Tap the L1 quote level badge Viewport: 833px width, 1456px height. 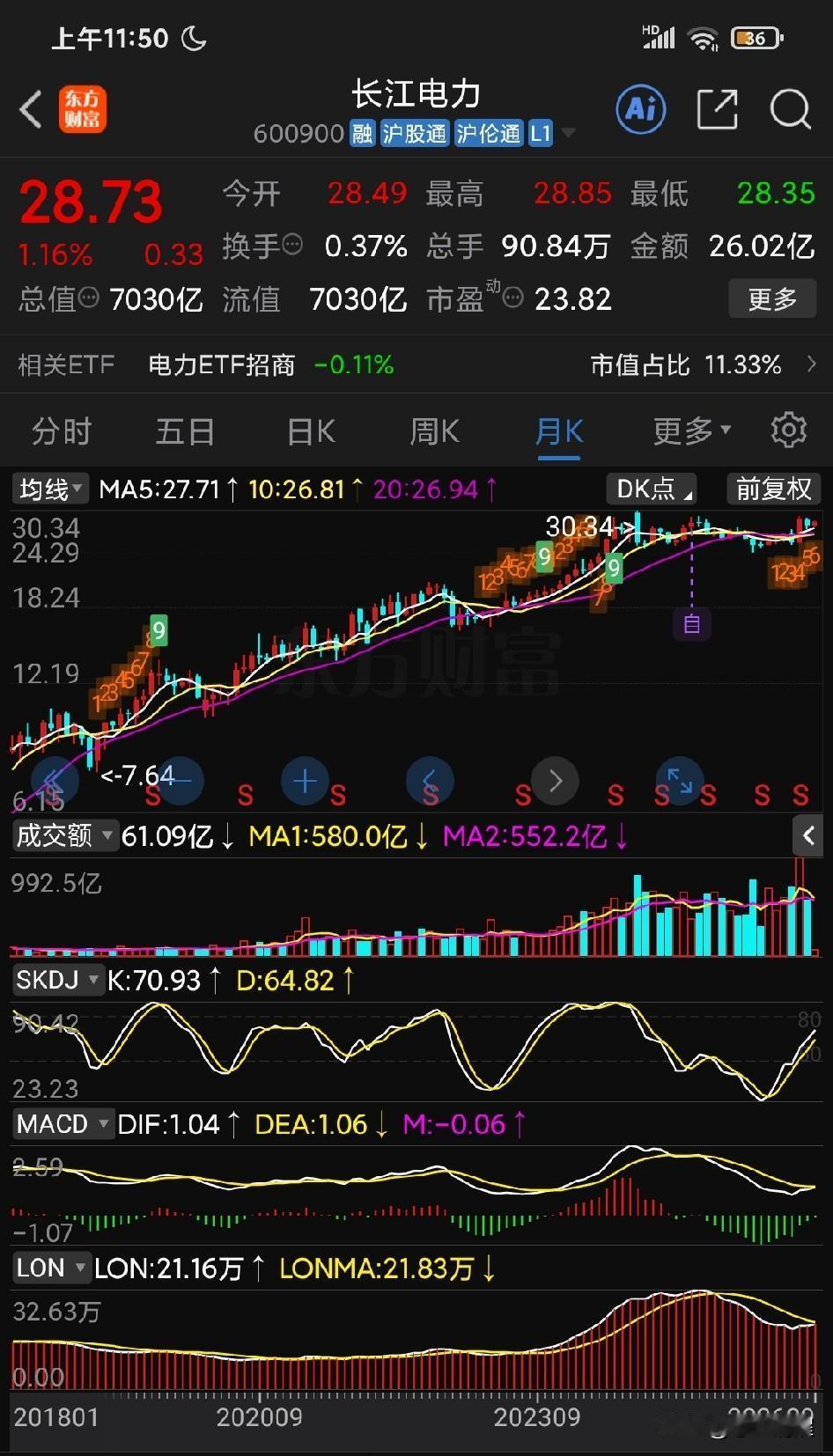pyautogui.click(x=541, y=134)
